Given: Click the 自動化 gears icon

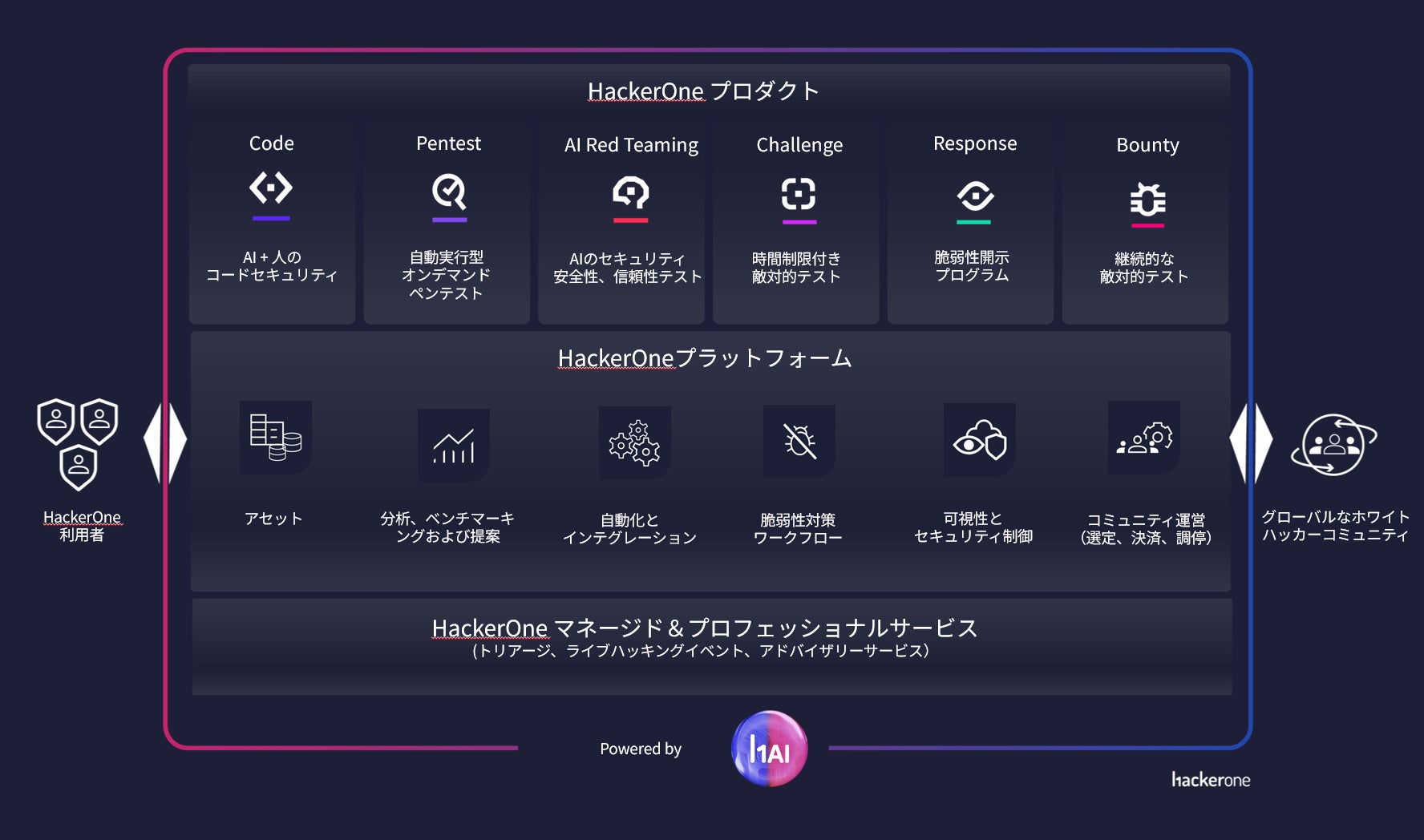Looking at the screenshot, I should pyautogui.click(x=635, y=443).
